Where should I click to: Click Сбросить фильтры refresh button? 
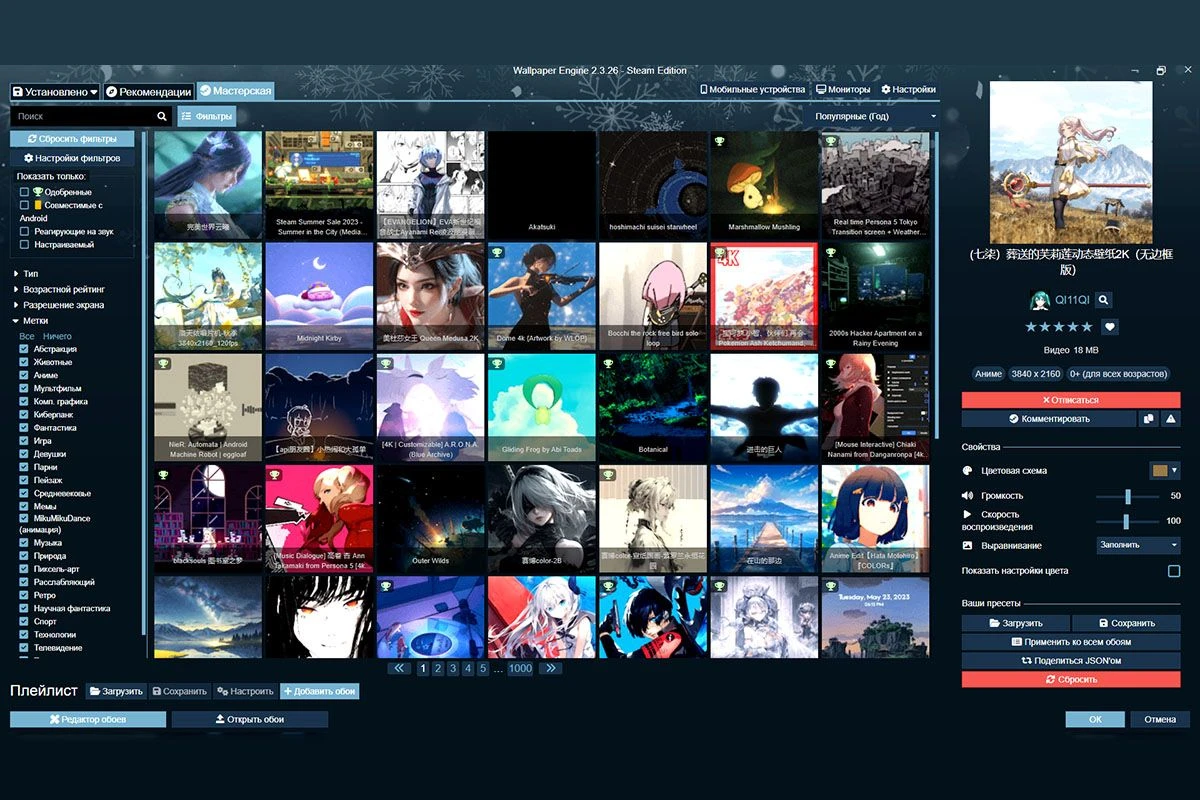click(x=72, y=139)
